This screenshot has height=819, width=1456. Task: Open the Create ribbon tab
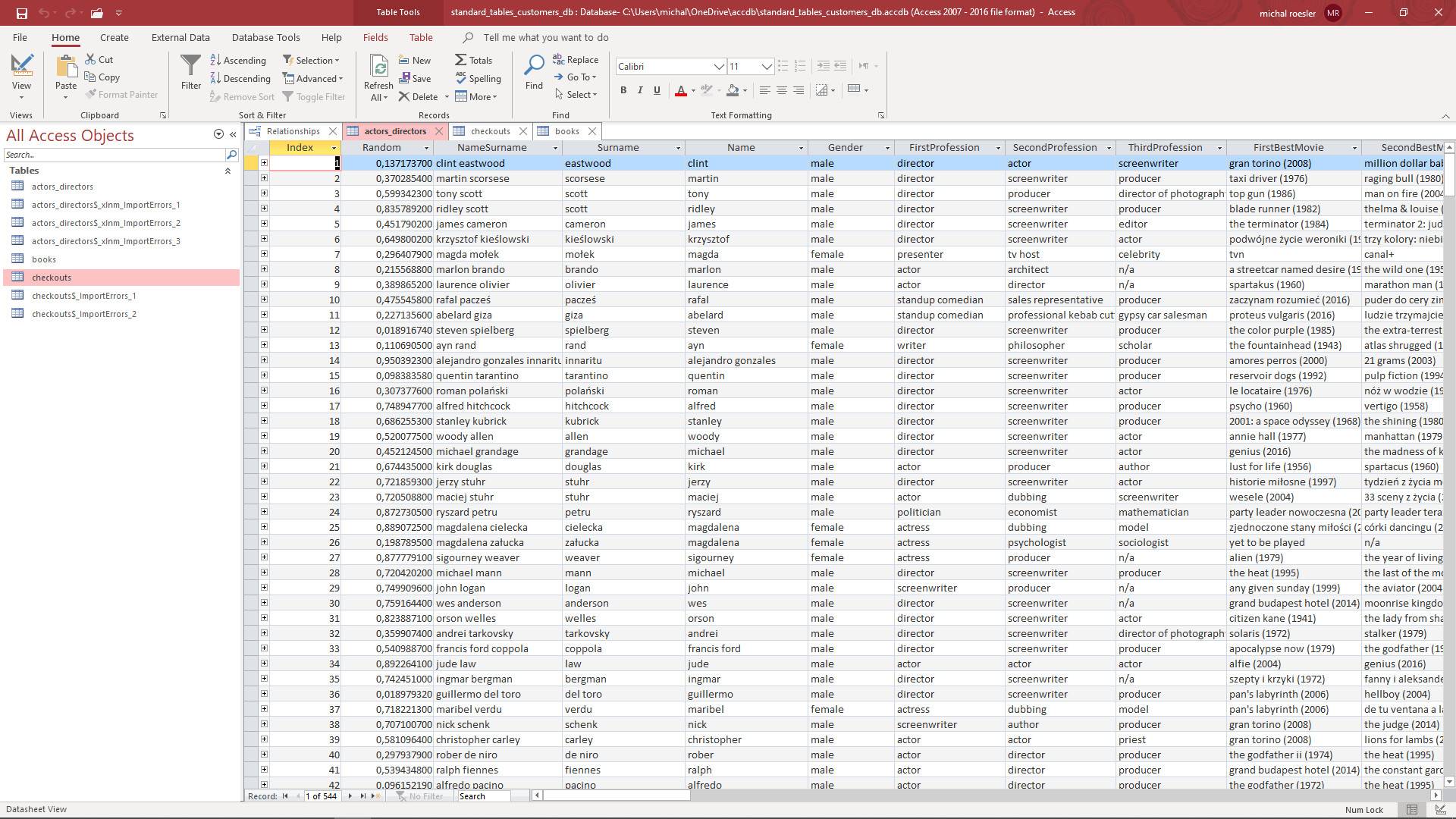pos(115,37)
